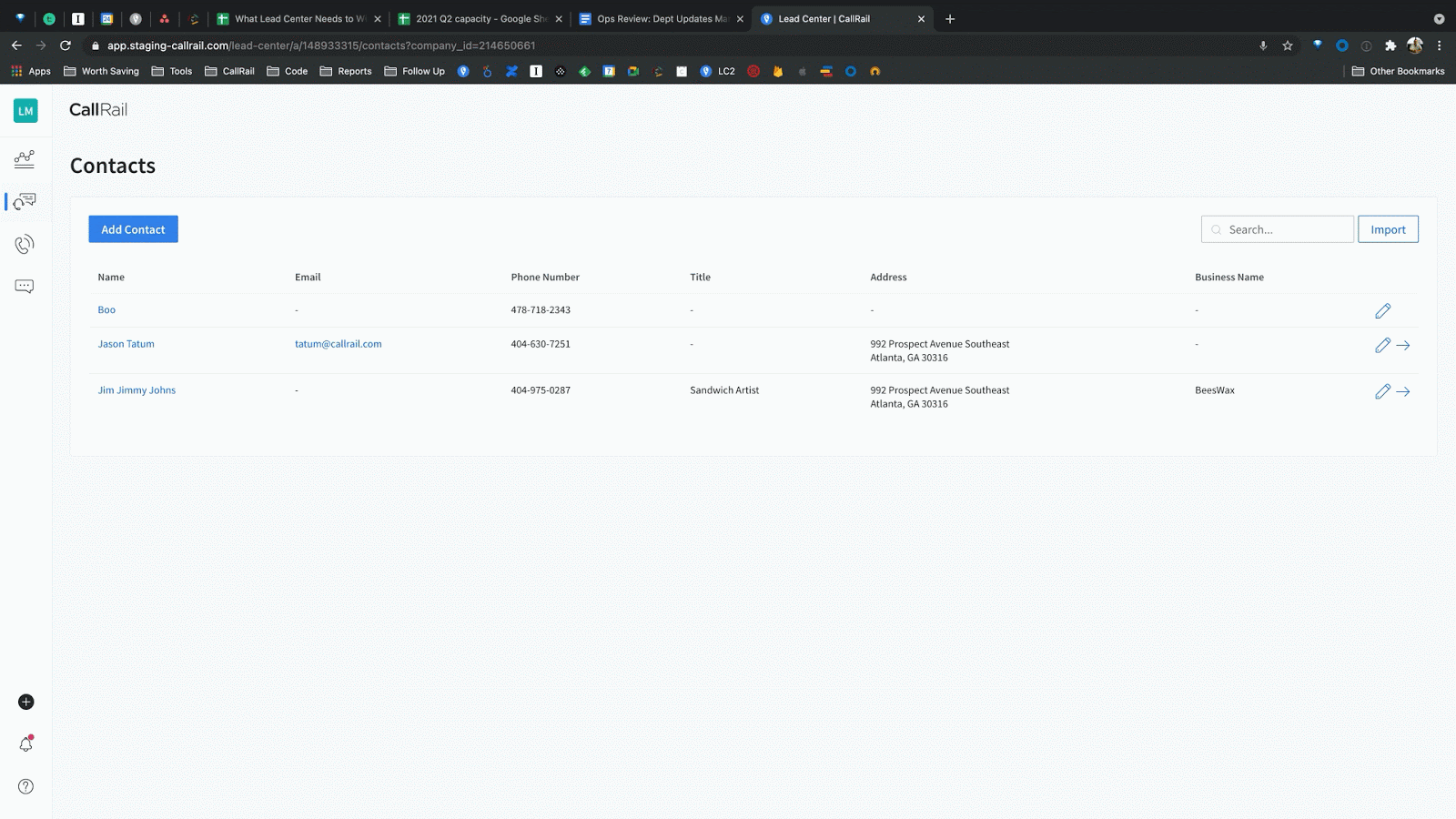Open the browser extensions puzzle icon

tap(1390, 45)
